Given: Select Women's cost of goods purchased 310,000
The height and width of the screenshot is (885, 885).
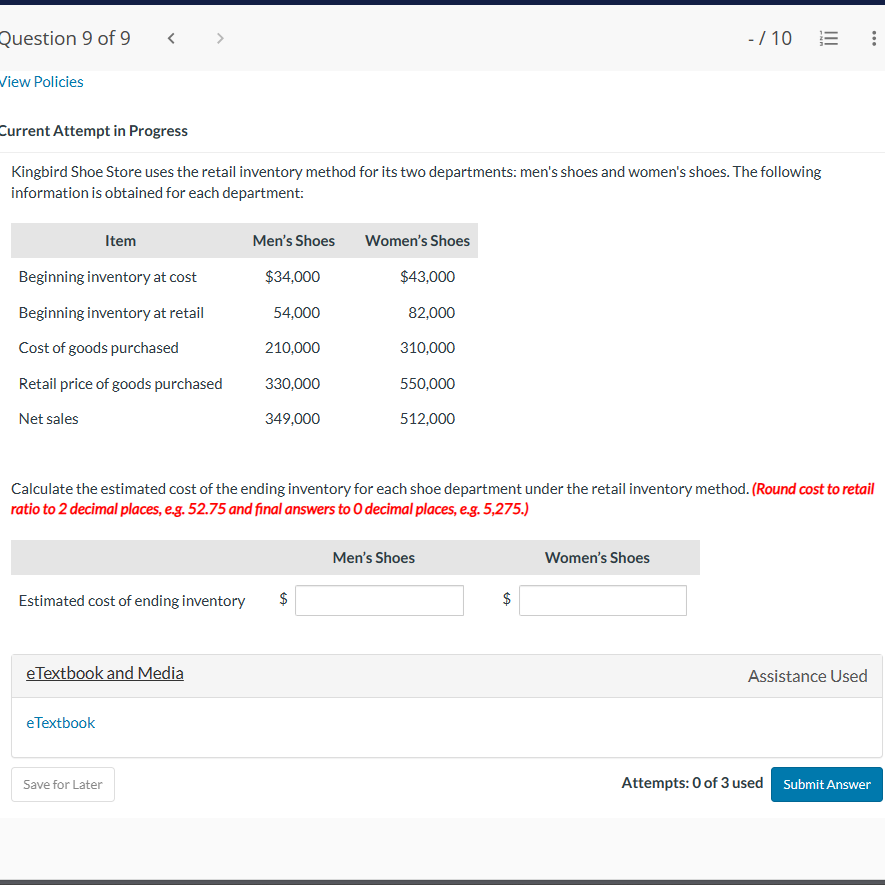Looking at the screenshot, I should coord(427,348).
